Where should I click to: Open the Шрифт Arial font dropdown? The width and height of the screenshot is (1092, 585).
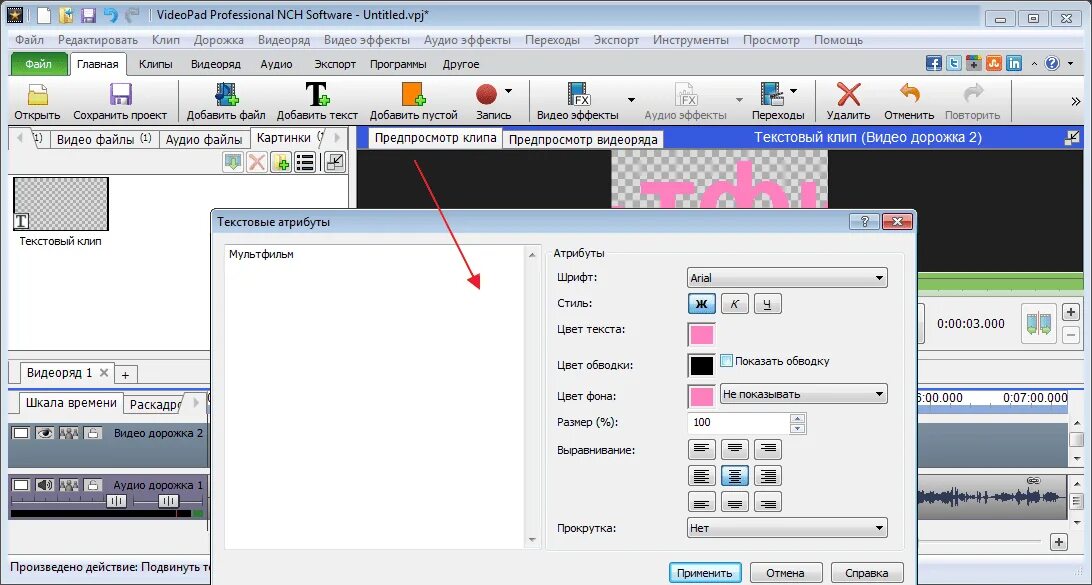click(x=787, y=278)
